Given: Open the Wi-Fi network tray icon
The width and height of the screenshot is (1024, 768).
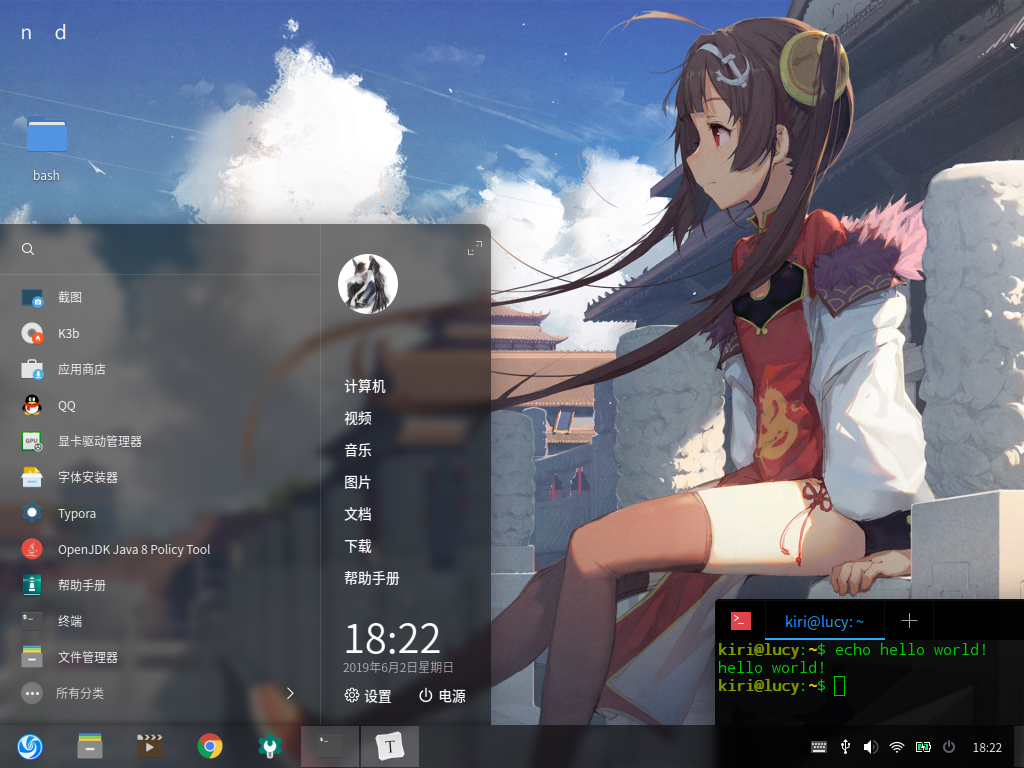Looking at the screenshot, I should [x=897, y=747].
